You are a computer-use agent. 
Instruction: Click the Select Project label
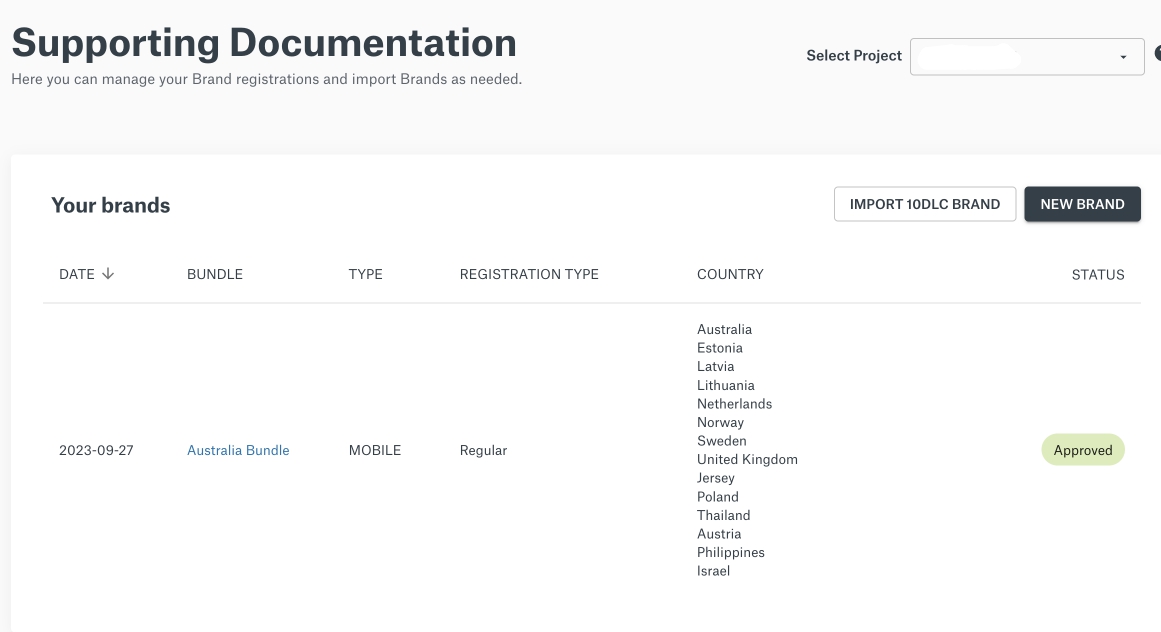pyautogui.click(x=854, y=56)
